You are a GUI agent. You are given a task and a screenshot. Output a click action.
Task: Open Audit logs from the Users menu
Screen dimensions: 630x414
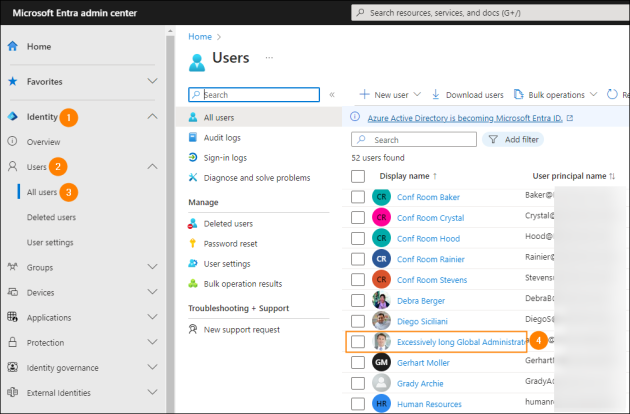coord(222,138)
